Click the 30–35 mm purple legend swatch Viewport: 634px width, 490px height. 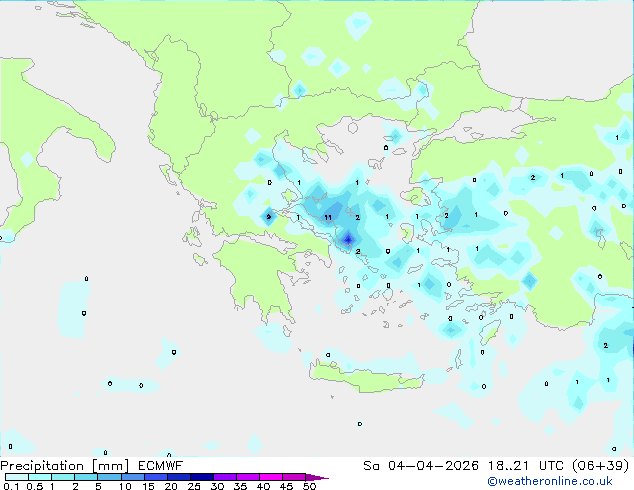[225, 477]
